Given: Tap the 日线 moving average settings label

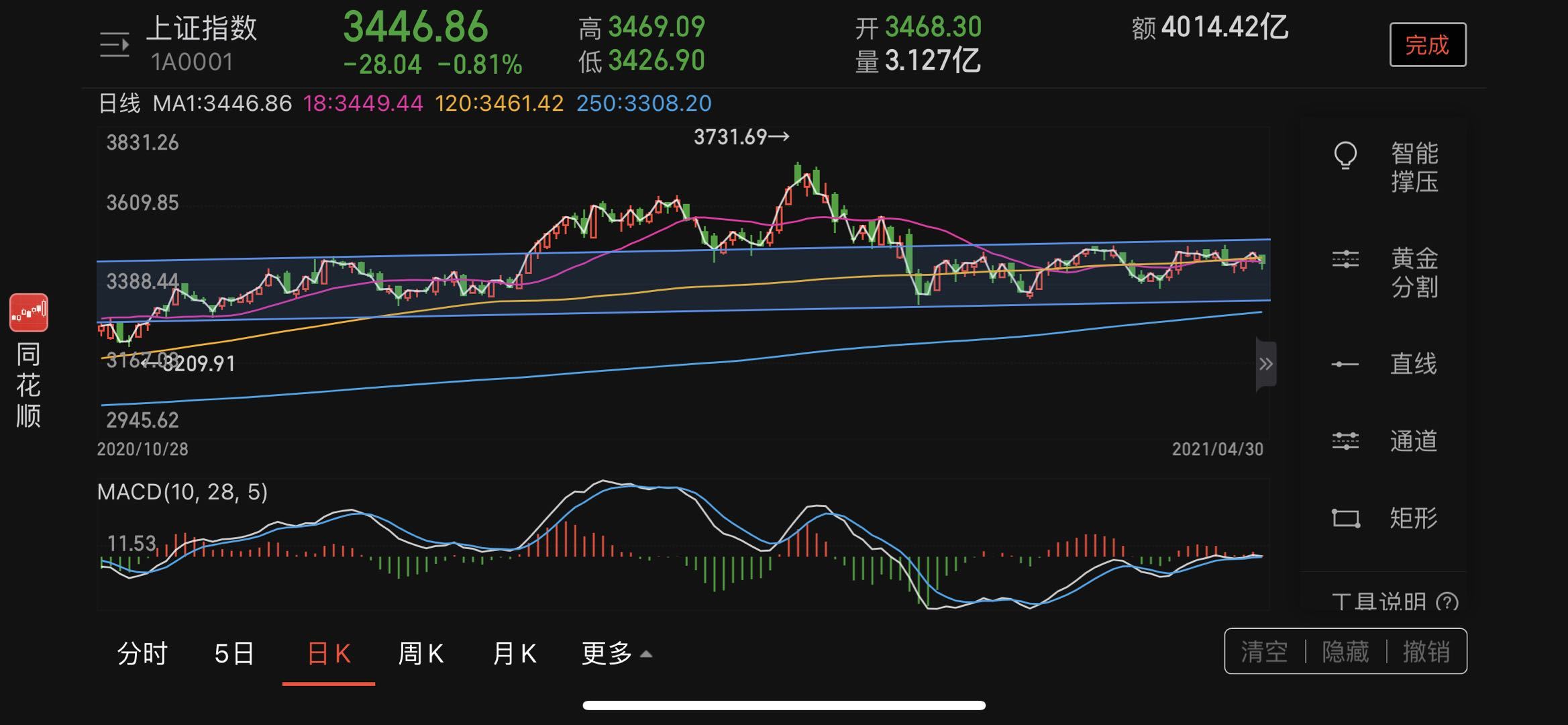Looking at the screenshot, I should click(119, 103).
